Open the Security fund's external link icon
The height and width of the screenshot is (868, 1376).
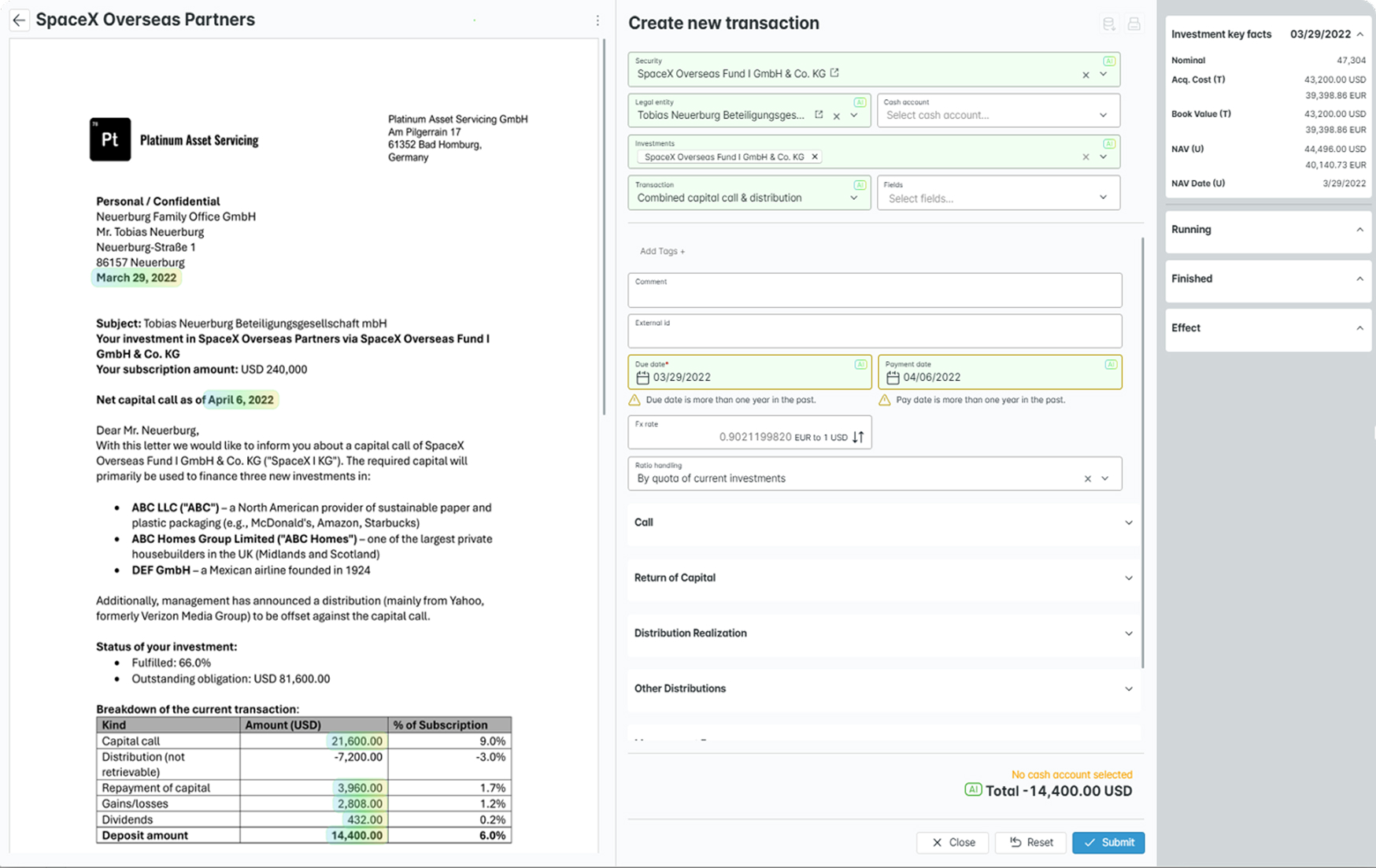834,73
